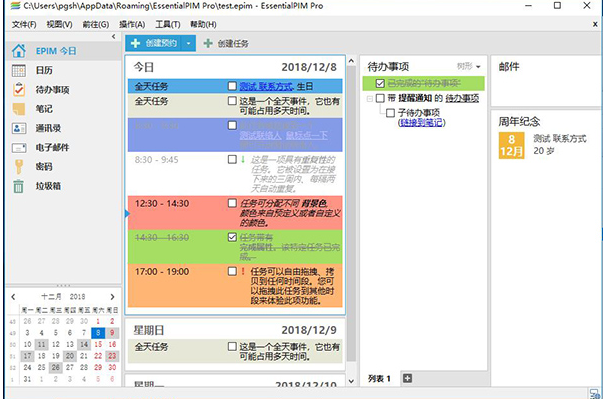Image resolution: width=605 pixels, height=399 pixels.
Task: Click the today list scrollbar thumb
Action: pos(351,214)
